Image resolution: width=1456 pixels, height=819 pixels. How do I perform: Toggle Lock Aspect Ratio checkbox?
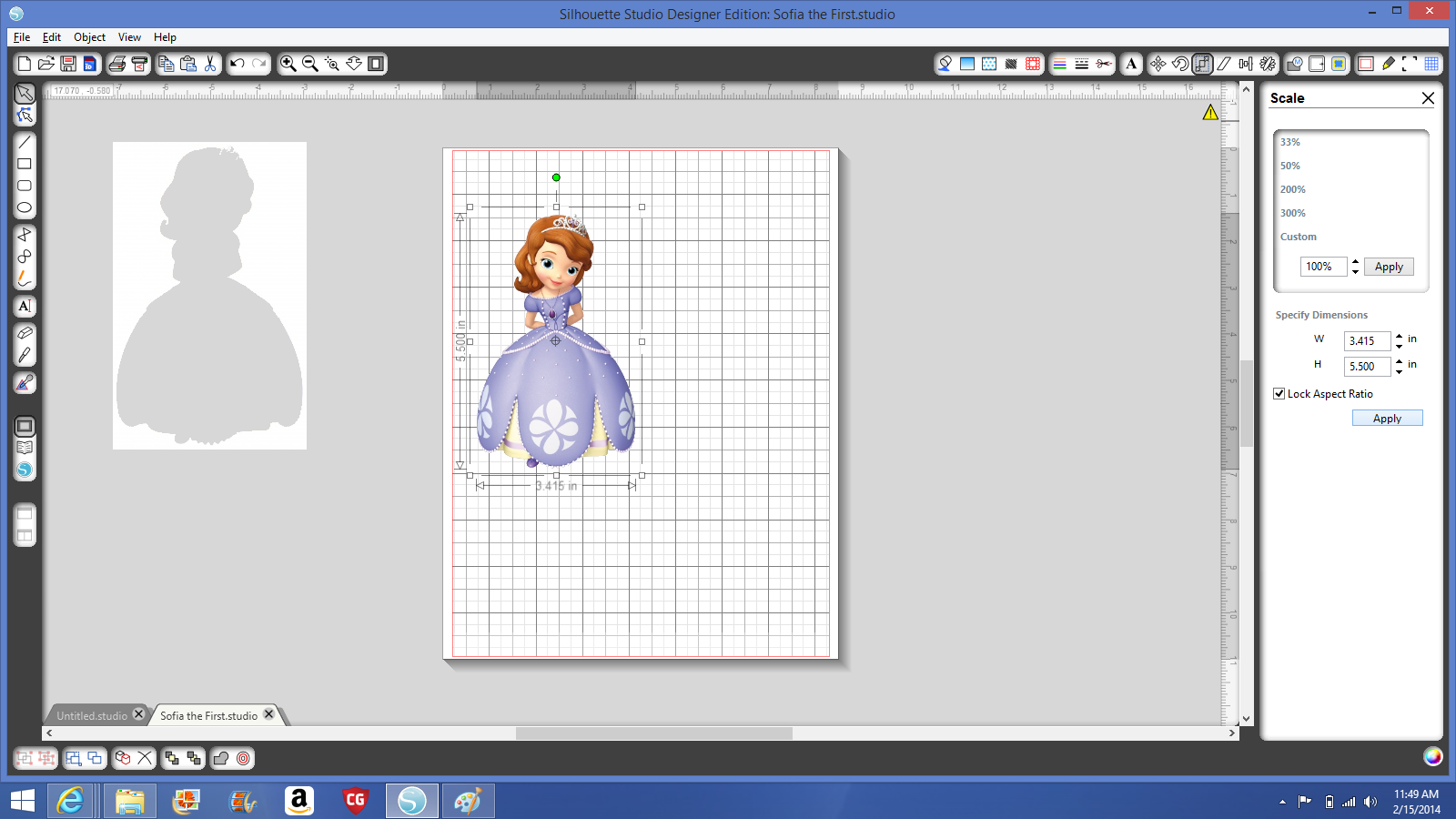(x=1279, y=394)
